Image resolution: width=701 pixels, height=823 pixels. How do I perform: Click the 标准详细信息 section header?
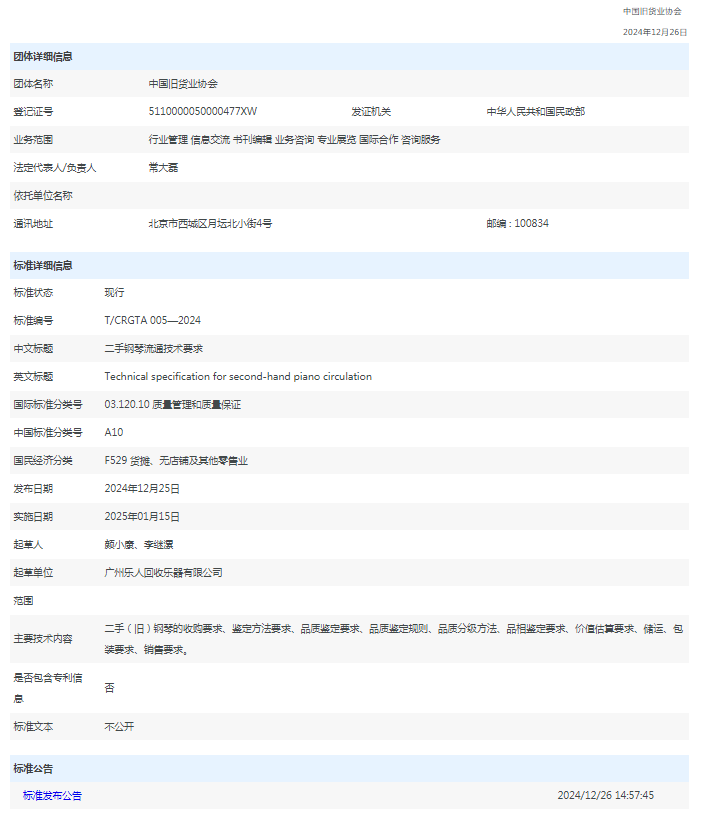pos(42,266)
